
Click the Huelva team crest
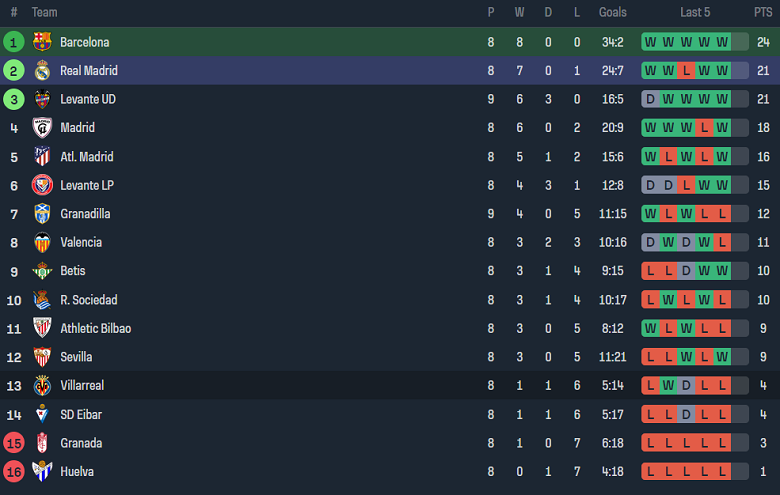[x=42, y=471]
